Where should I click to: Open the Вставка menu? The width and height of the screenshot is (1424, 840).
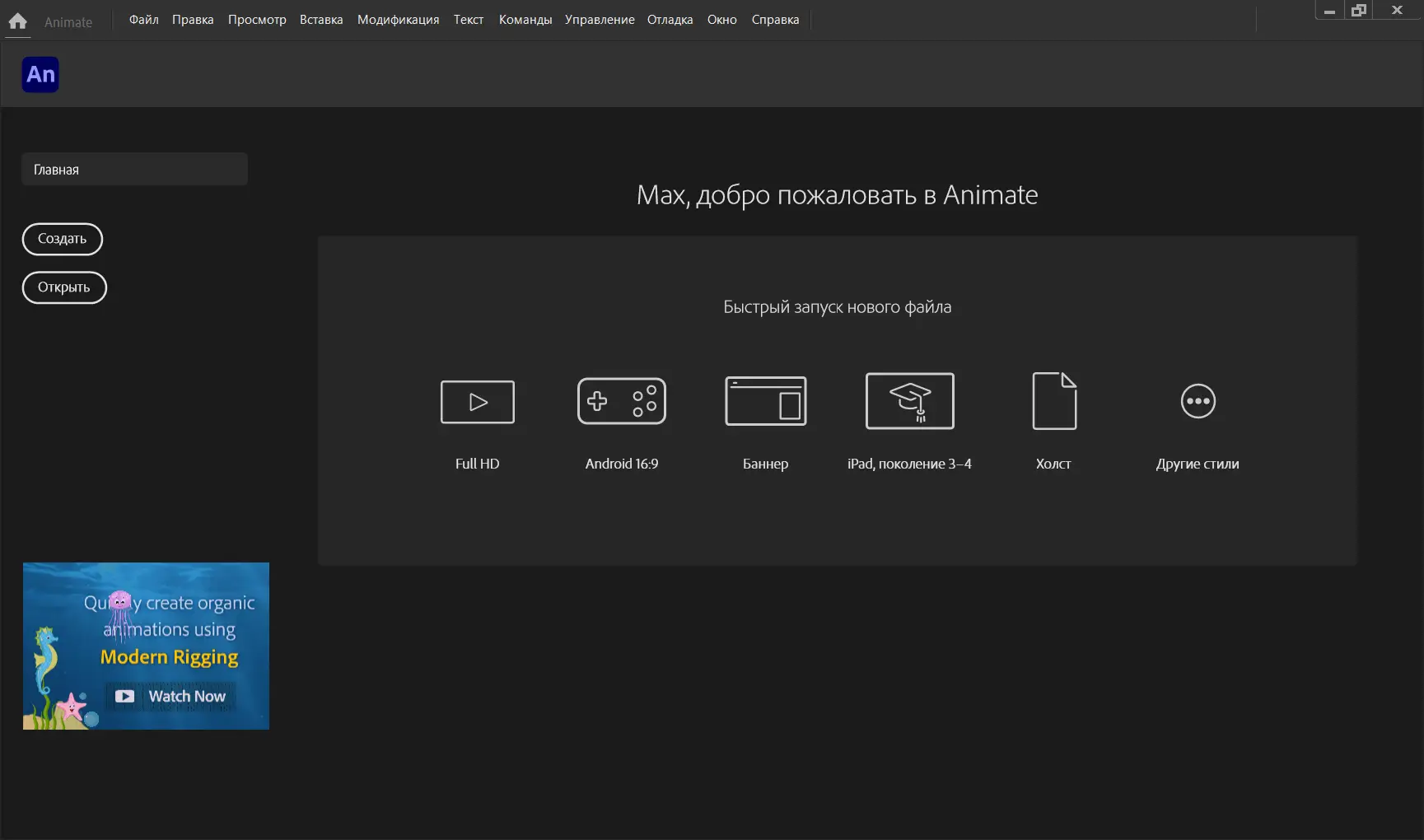(x=321, y=20)
